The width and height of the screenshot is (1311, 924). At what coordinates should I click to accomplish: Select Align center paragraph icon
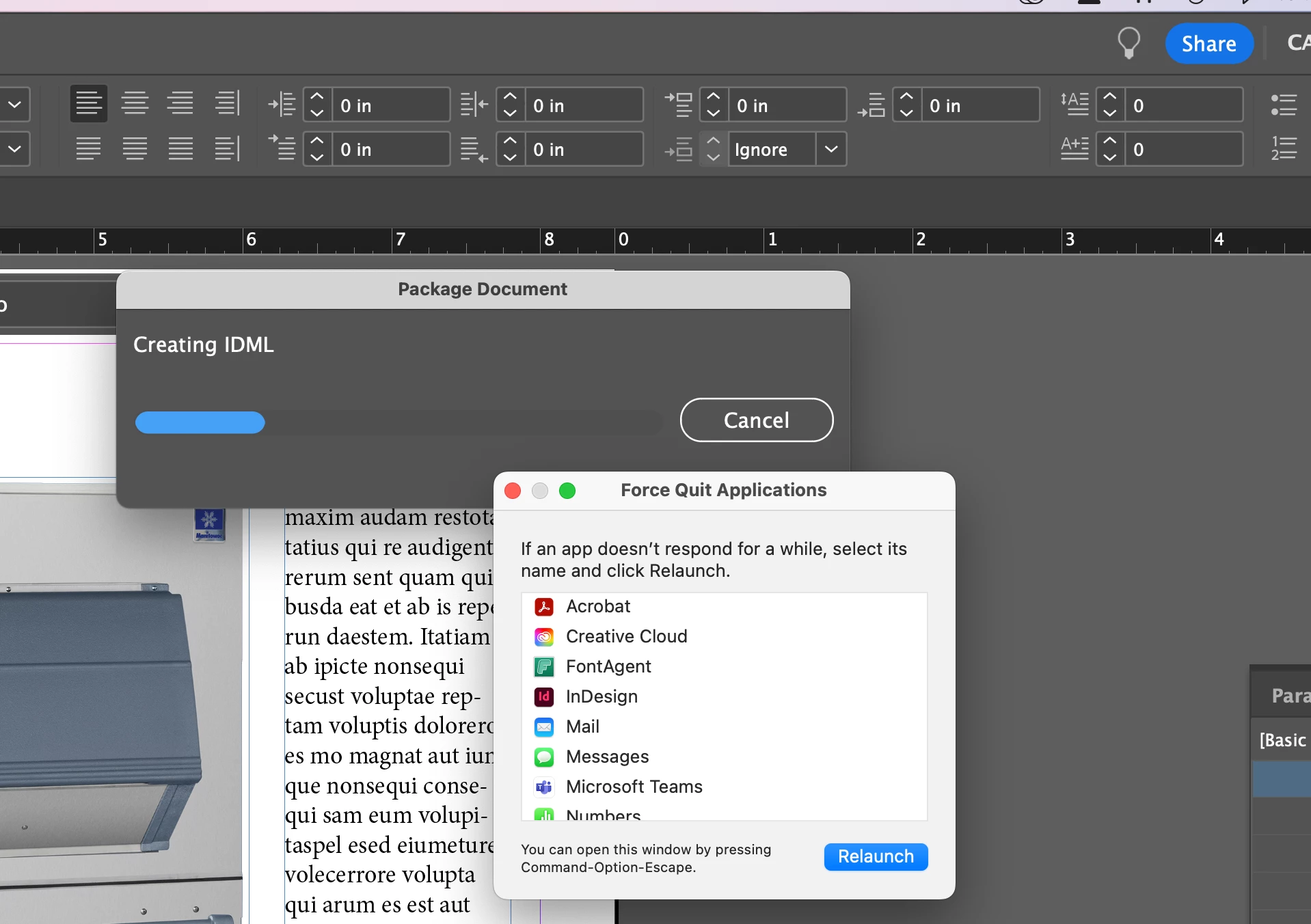coord(135,104)
